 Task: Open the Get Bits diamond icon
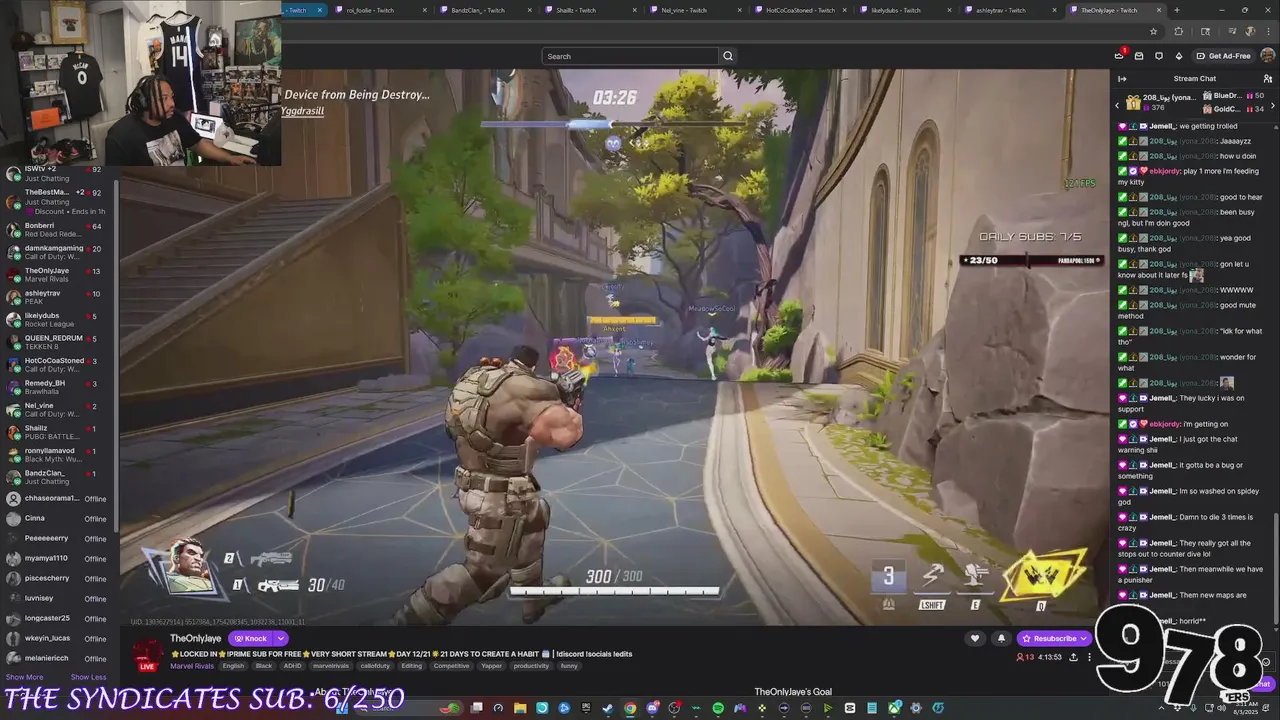coord(1179,56)
